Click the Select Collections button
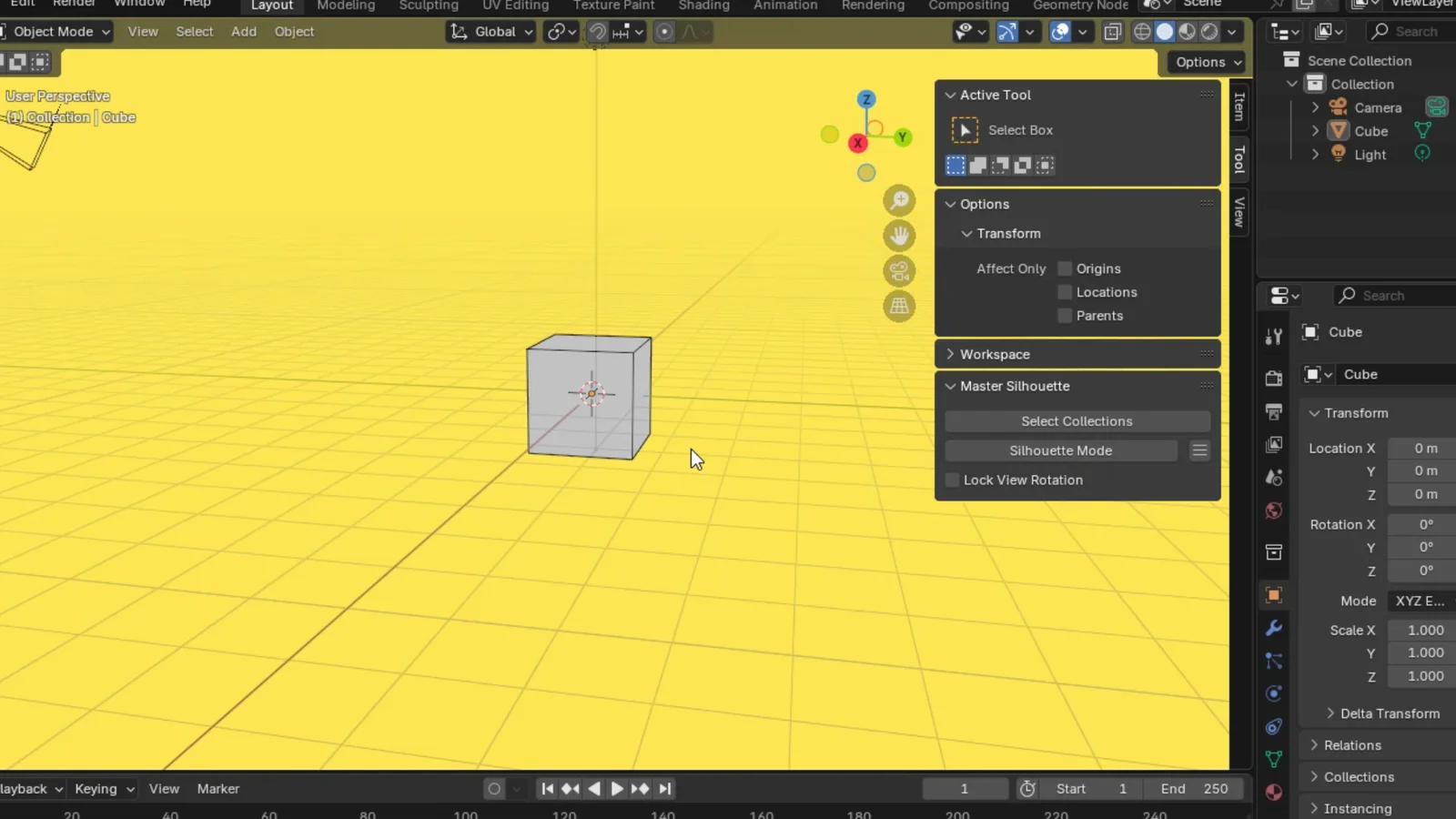1456x819 pixels. pyautogui.click(x=1077, y=421)
